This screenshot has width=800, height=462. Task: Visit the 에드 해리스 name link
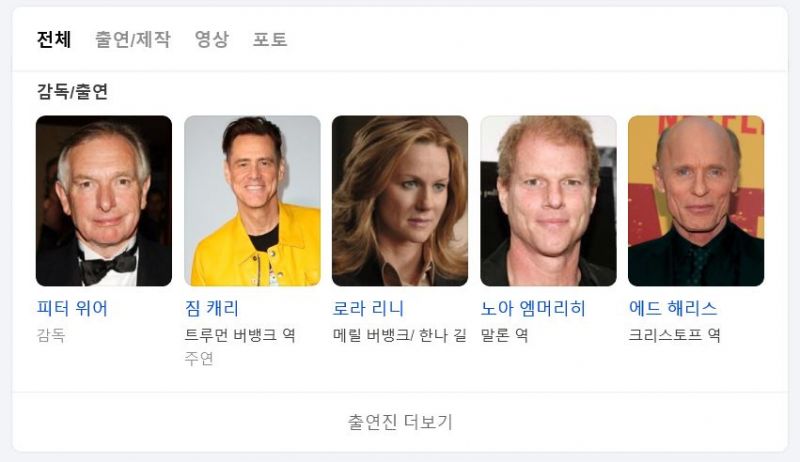(x=673, y=309)
